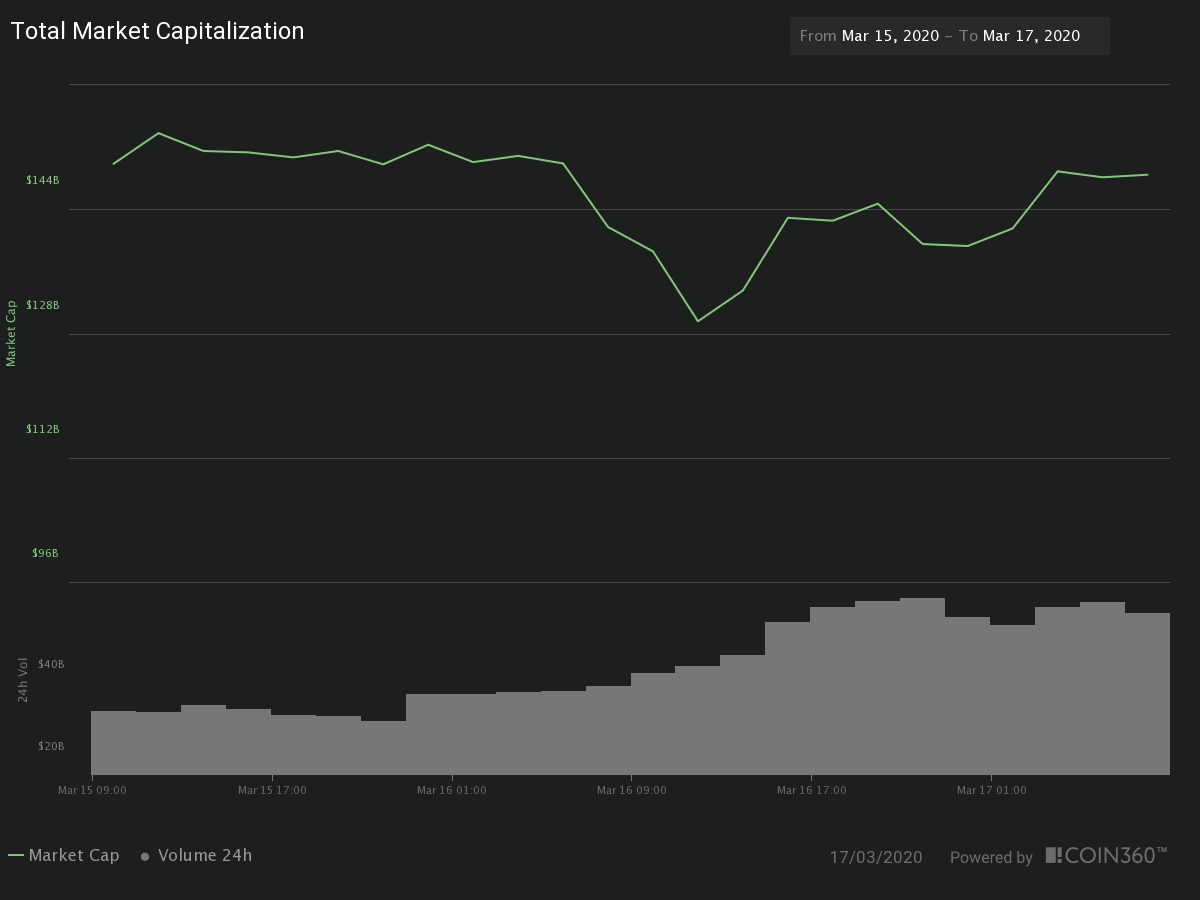
Task: Click the Market Cap axis title text
Action: point(12,330)
